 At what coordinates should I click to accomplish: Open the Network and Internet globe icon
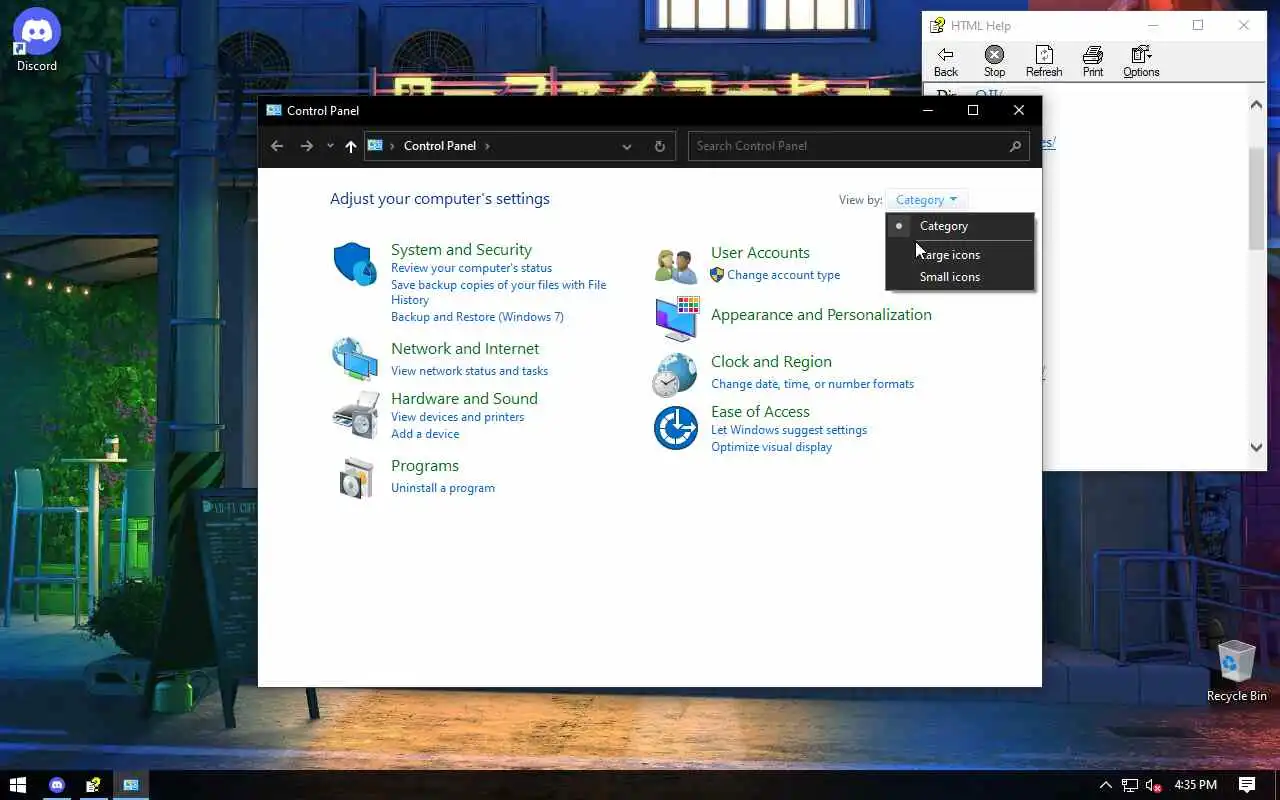click(355, 359)
